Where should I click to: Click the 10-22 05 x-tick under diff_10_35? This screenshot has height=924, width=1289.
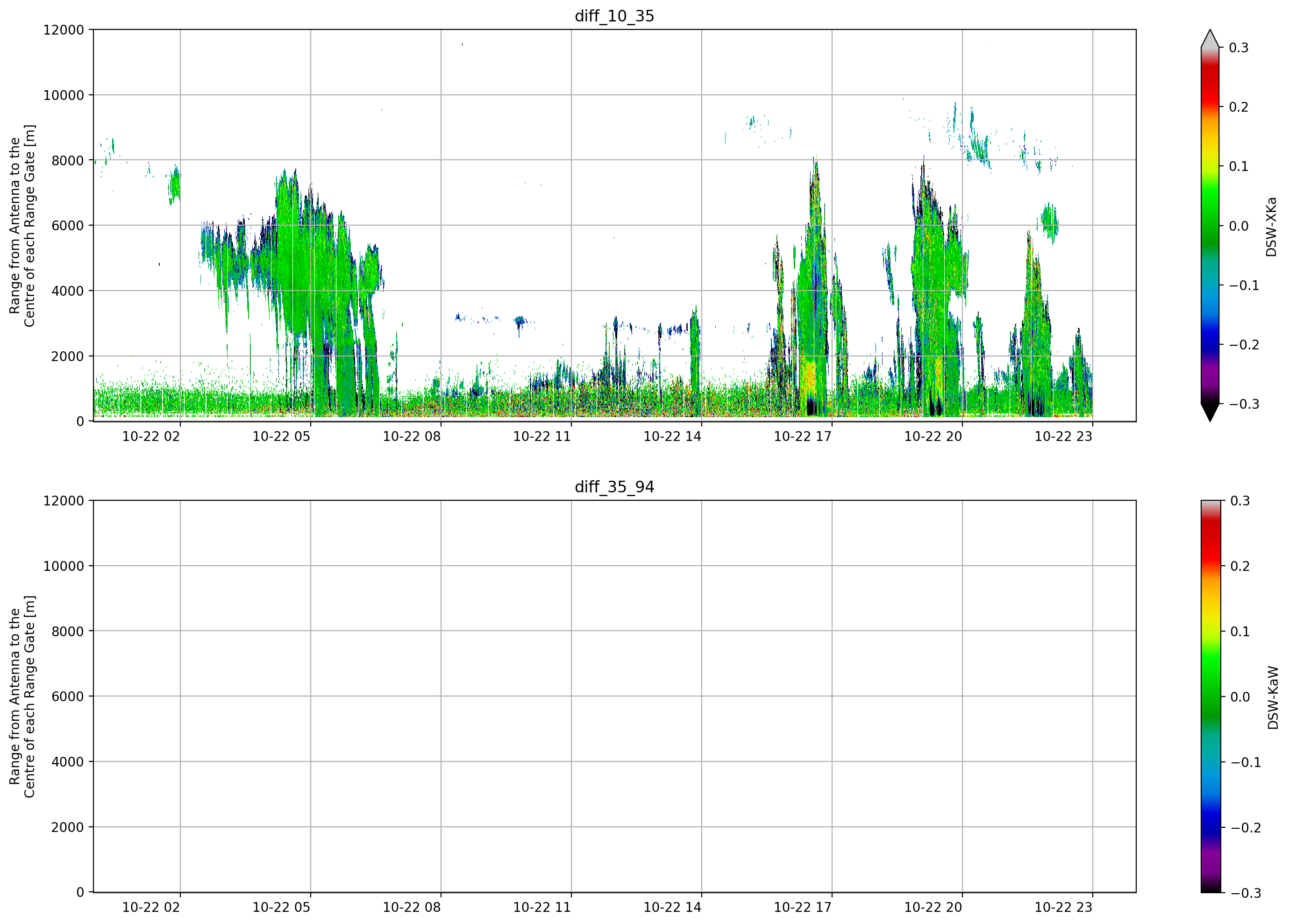click(281, 436)
